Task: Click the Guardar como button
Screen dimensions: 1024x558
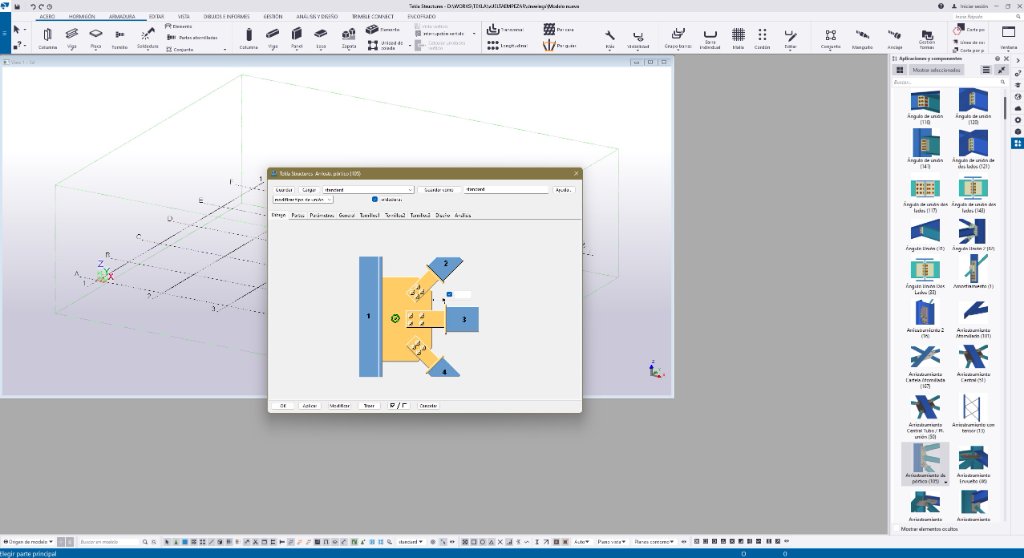Action: (x=439, y=190)
